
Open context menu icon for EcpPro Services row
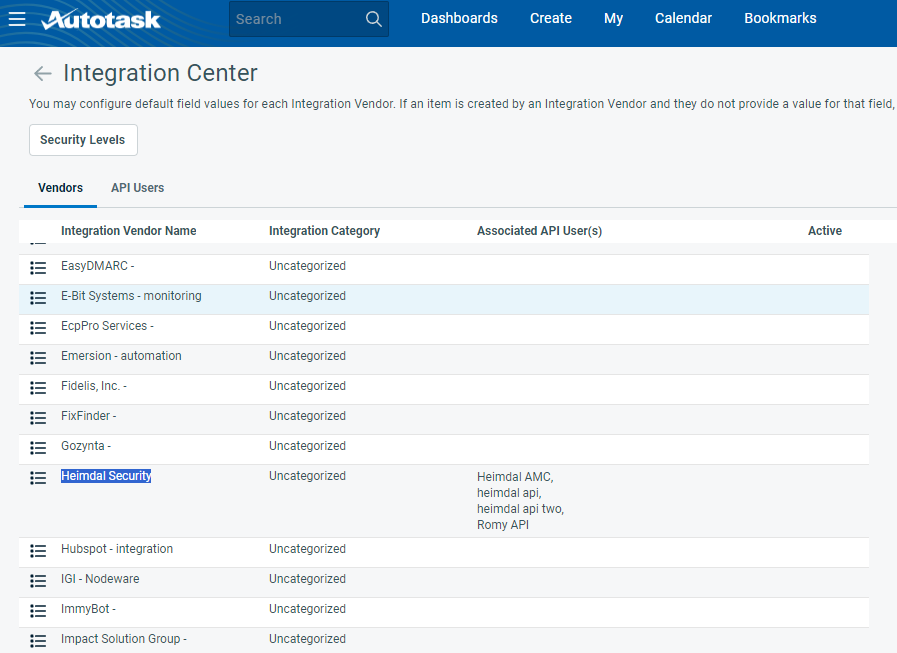tap(38, 327)
